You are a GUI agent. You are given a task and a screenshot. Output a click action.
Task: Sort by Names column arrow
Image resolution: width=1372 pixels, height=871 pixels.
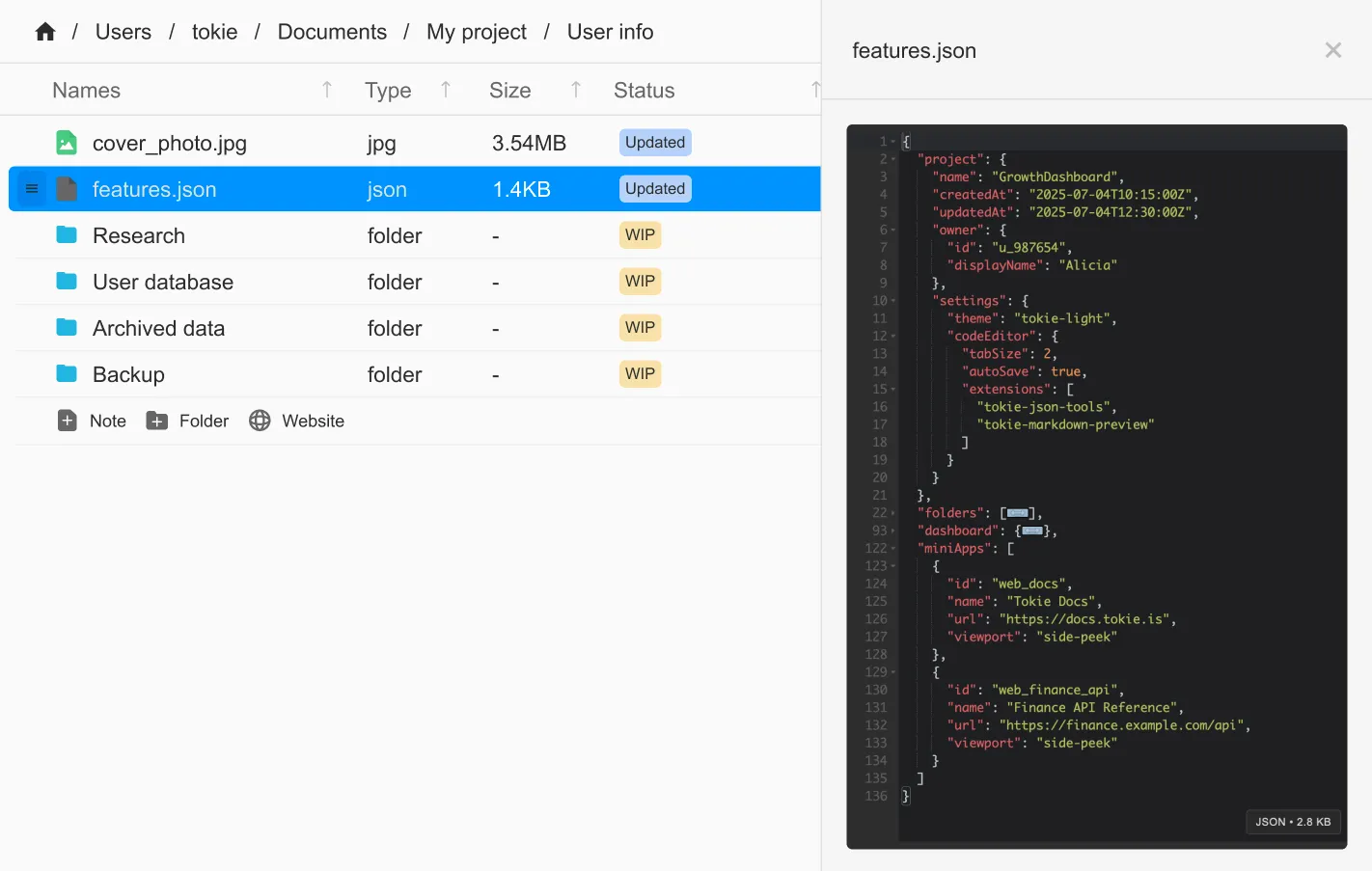pyautogui.click(x=327, y=90)
